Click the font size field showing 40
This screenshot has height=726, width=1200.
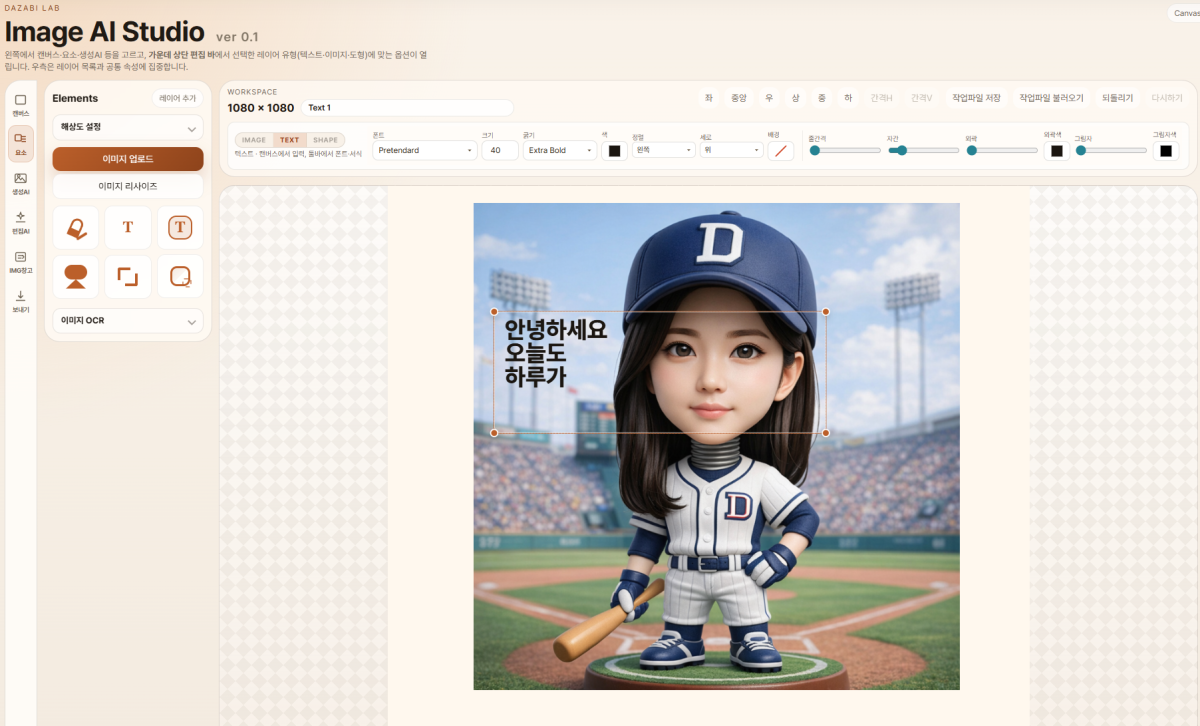click(499, 151)
